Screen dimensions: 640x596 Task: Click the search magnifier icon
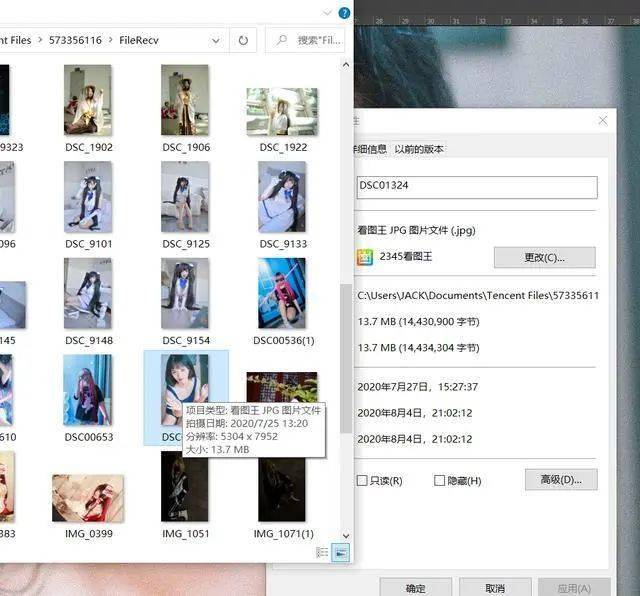(x=281, y=40)
